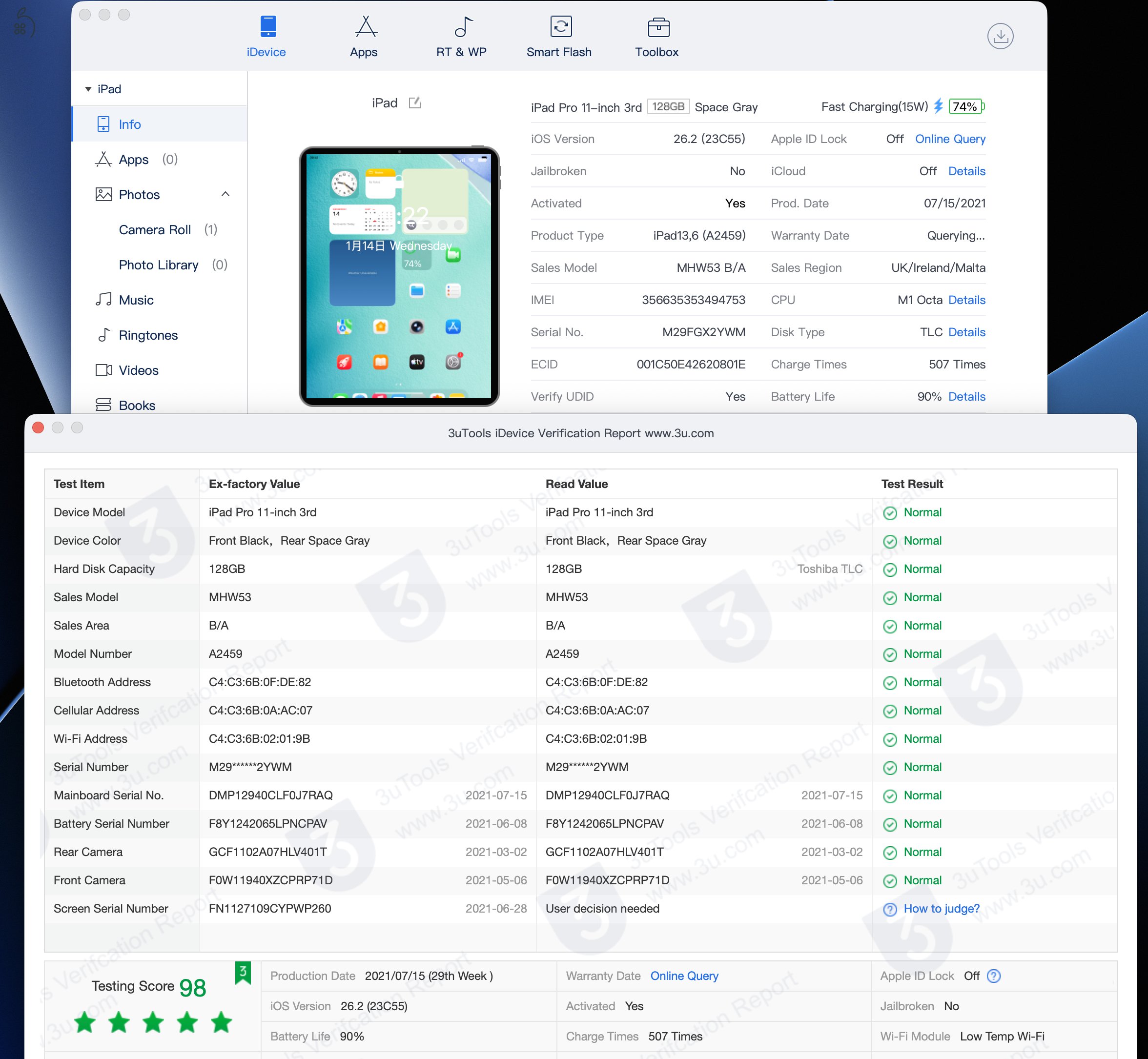Click the iPad home screen preview image
Viewport: 1148px width, 1059px height.
(x=398, y=275)
